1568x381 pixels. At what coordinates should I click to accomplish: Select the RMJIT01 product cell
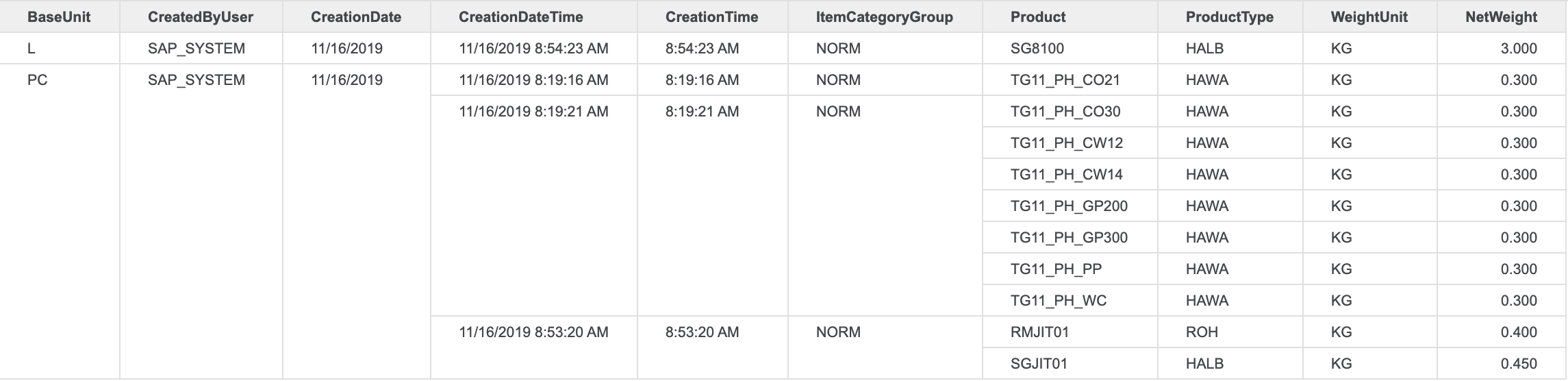[x=1039, y=332]
